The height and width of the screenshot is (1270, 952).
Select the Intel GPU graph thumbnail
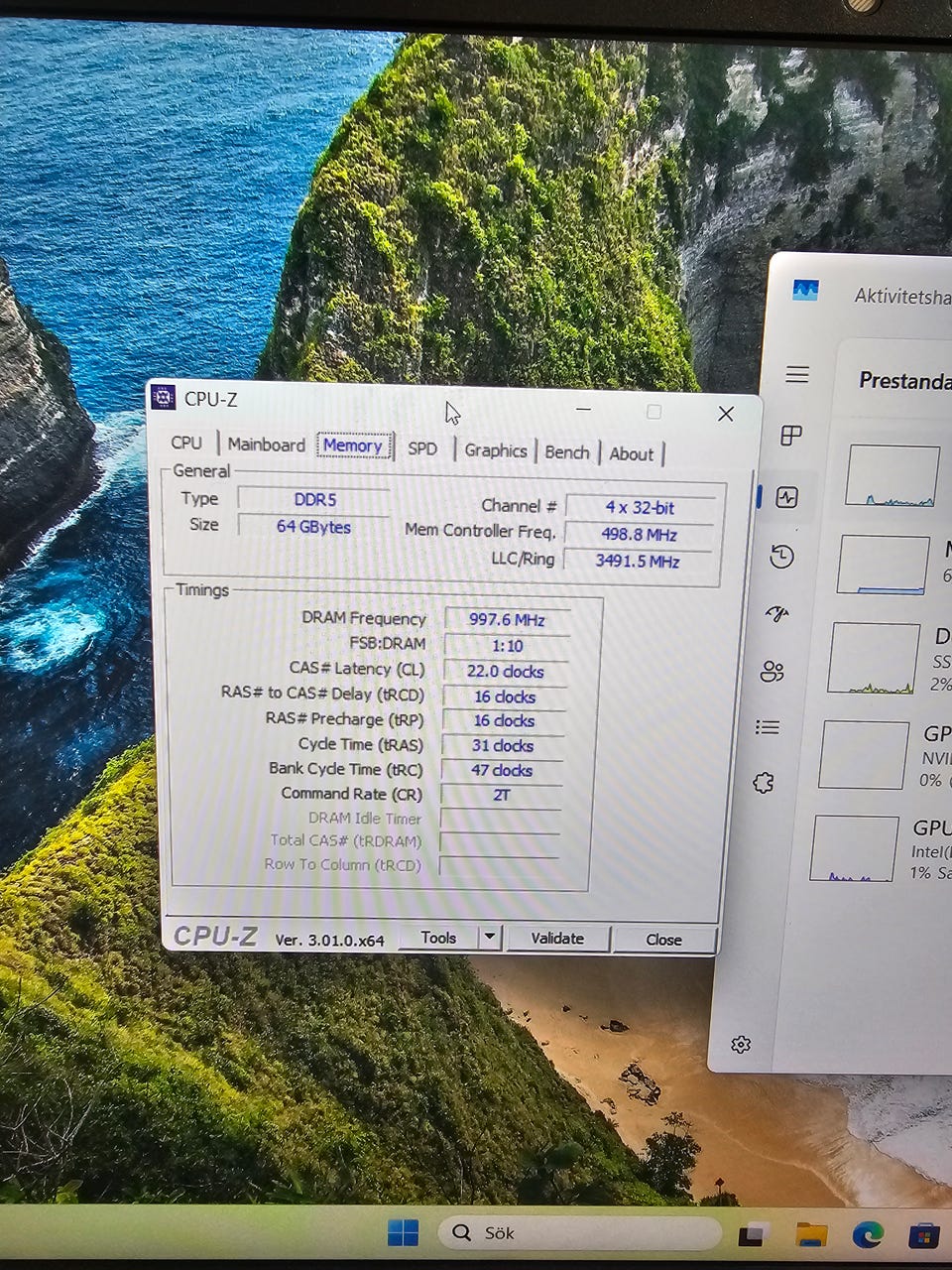[855, 848]
